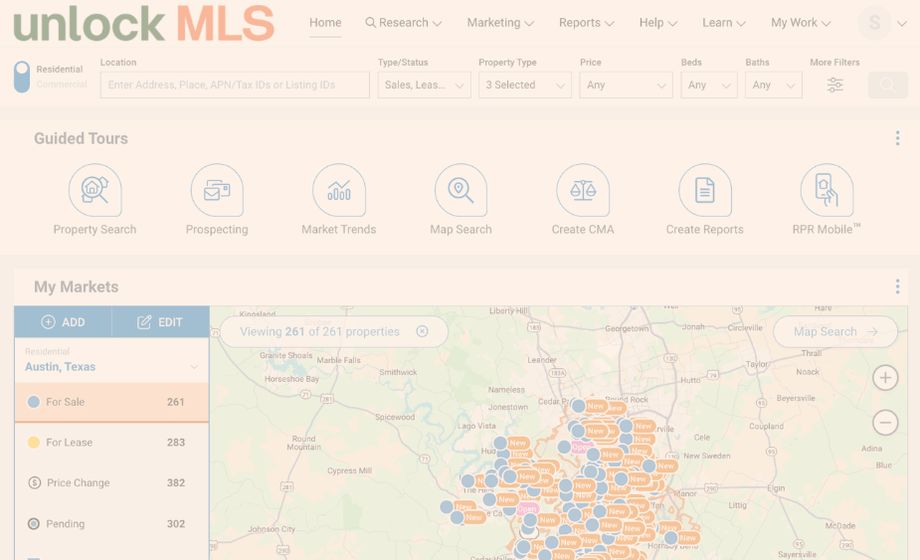
Task: Expand the Type/Status dropdown
Action: coord(424,85)
